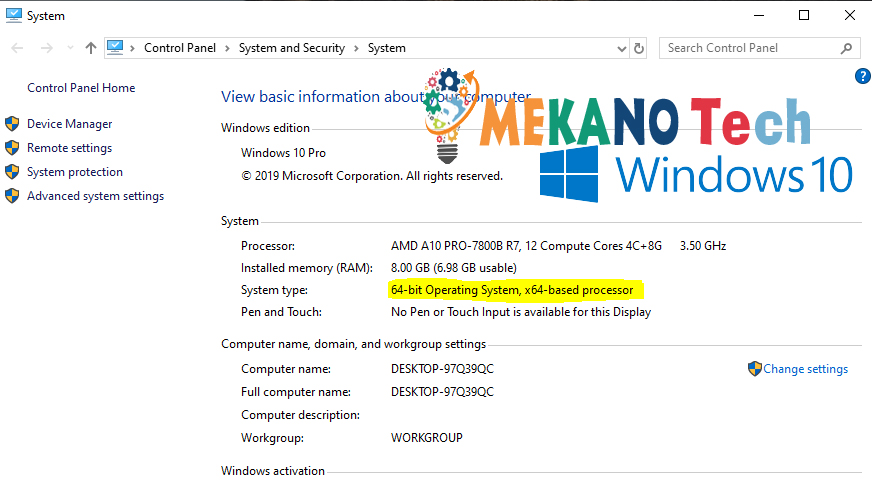Expand the chevron before Control Panel

click(x=132, y=48)
